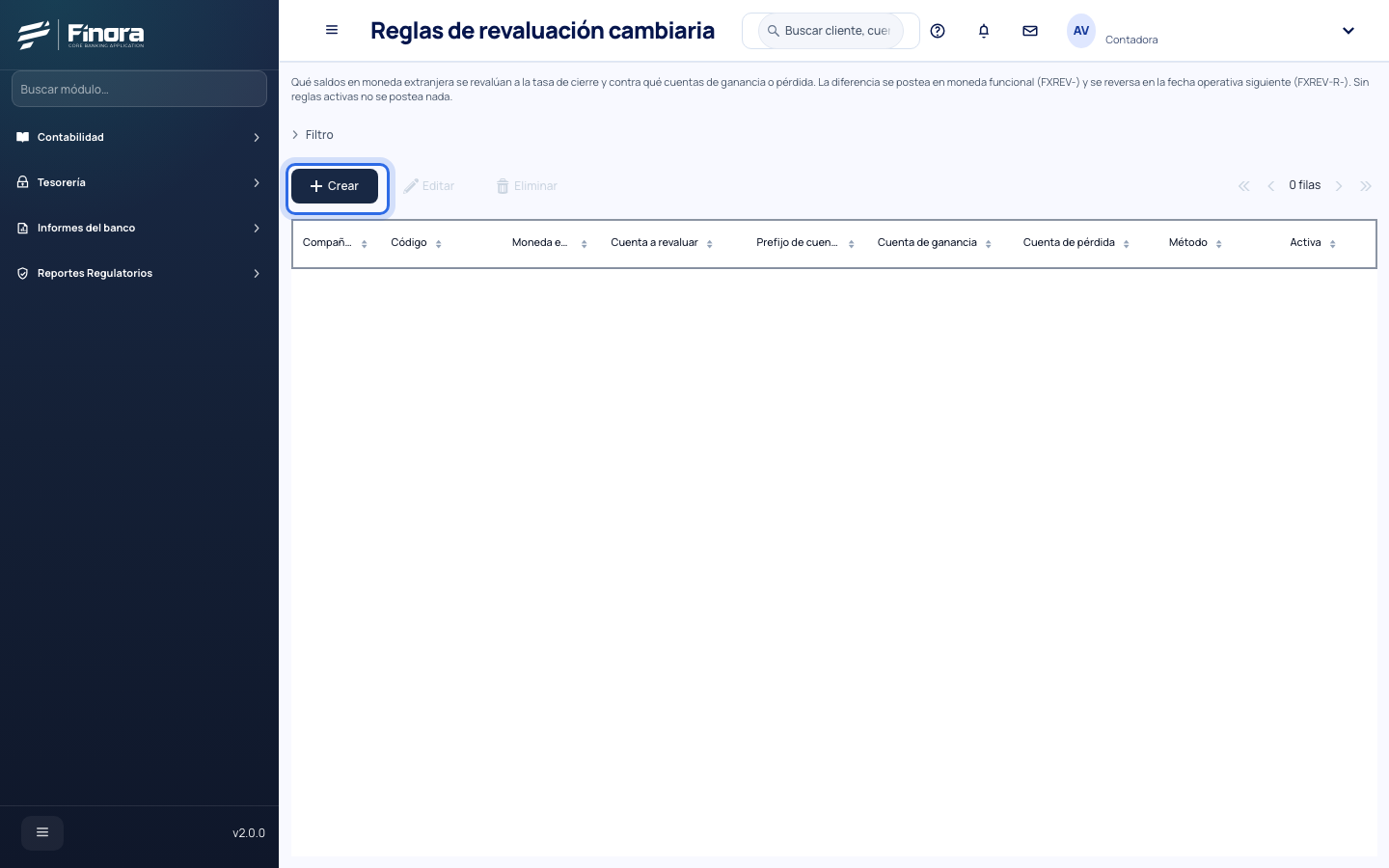Open the help question mark icon
This screenshot has height=868, width=1389.
click(938, 31)
